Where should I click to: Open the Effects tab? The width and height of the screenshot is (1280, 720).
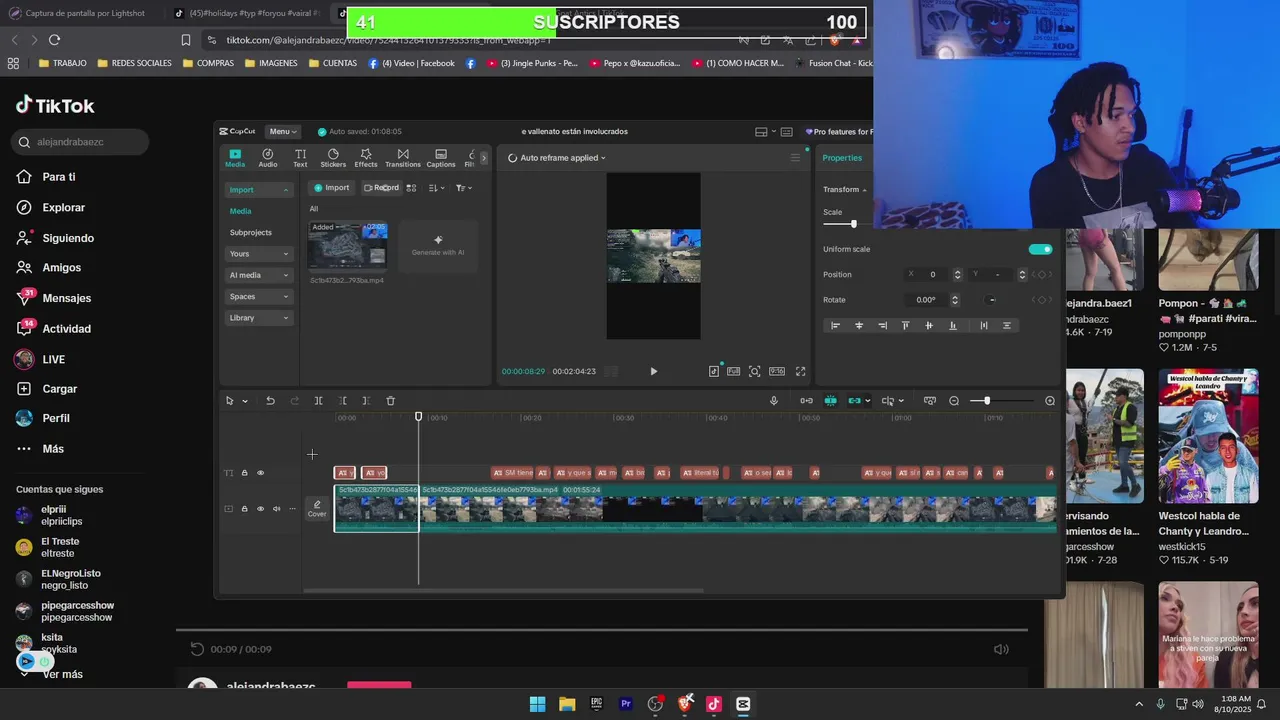click(x=366, y=158)
